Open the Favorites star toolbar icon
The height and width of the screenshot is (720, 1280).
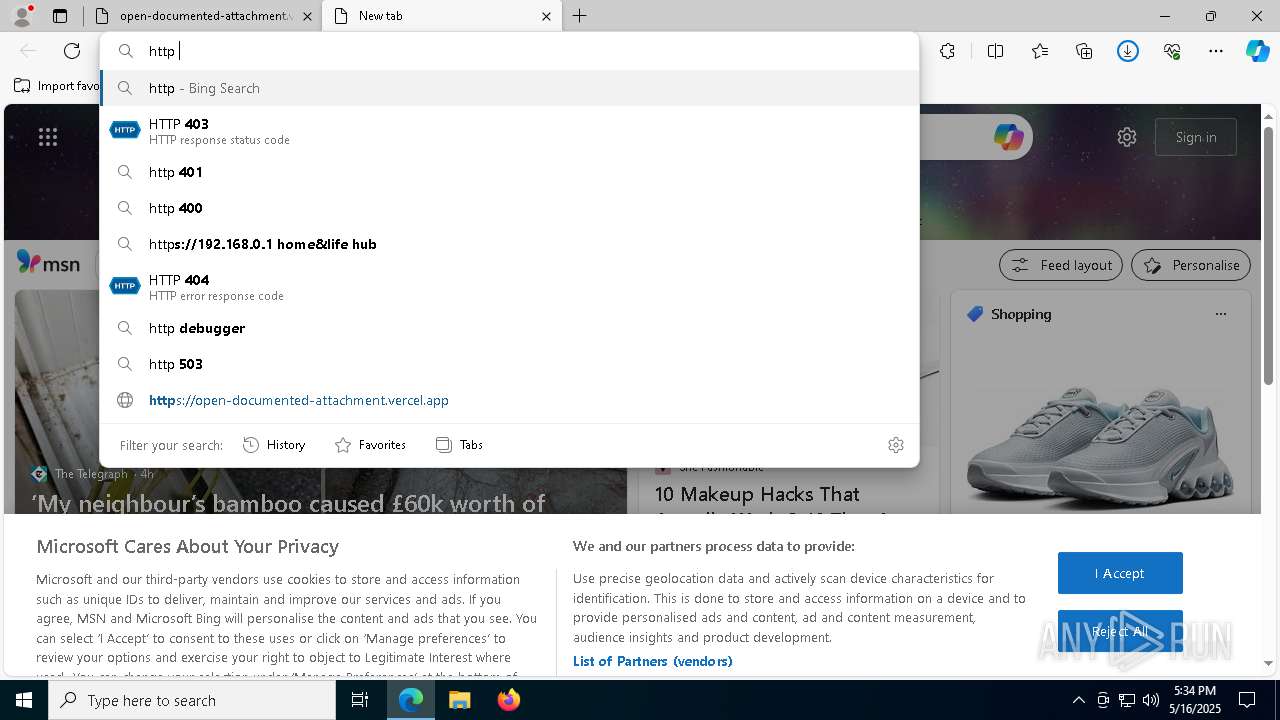click(1040, 51)
